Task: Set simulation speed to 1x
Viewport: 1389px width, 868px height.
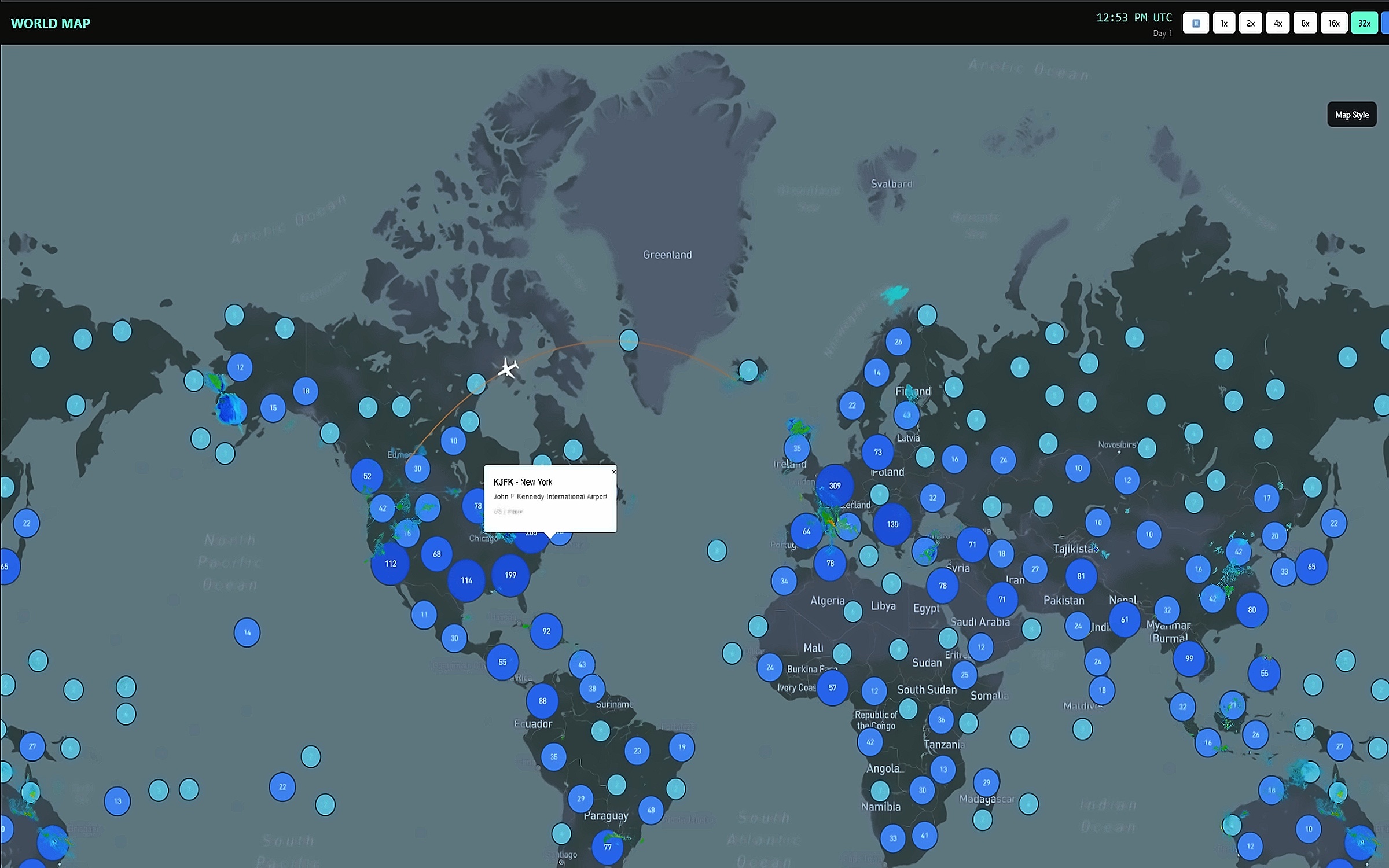Action: tap(1223, 23)
